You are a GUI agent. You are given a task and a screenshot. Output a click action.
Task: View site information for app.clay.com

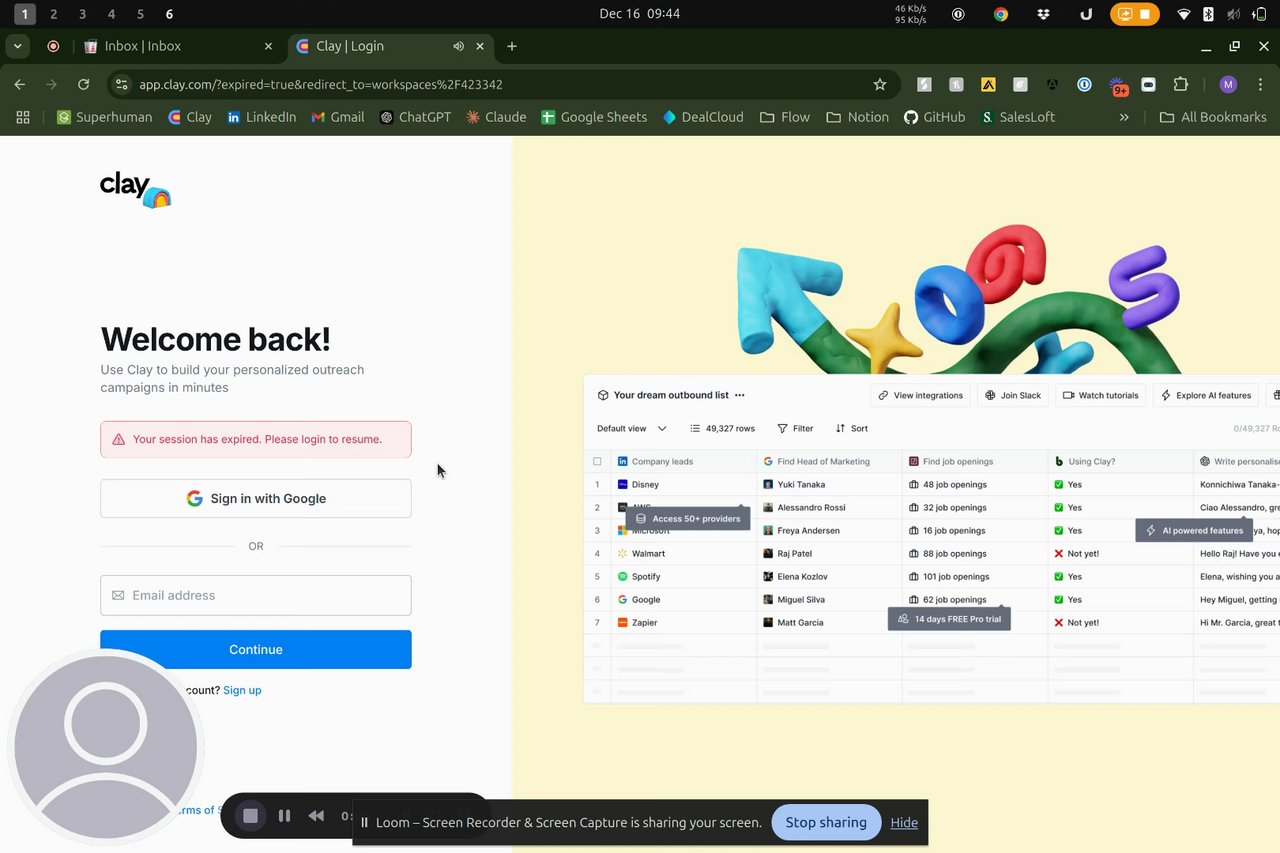point(122,85)
